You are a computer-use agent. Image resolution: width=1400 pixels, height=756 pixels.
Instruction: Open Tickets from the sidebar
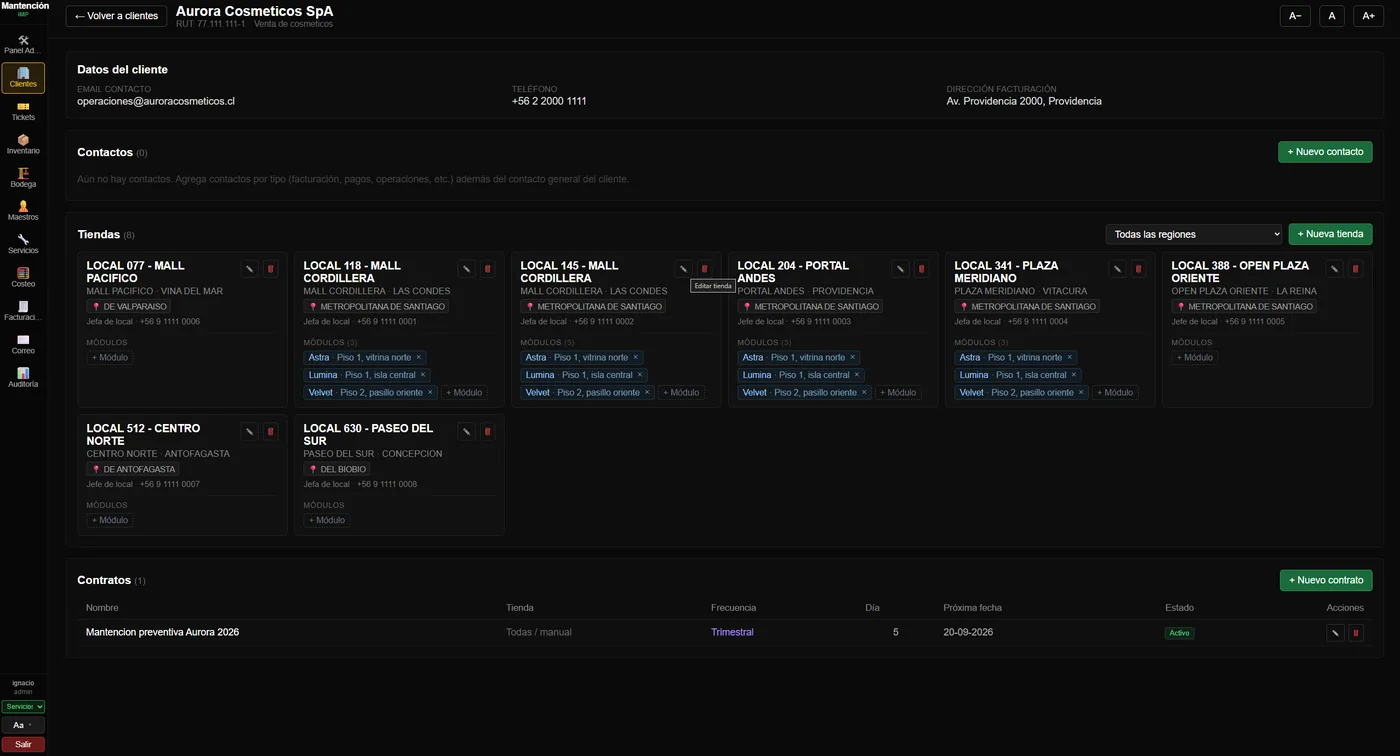[23, 111]
